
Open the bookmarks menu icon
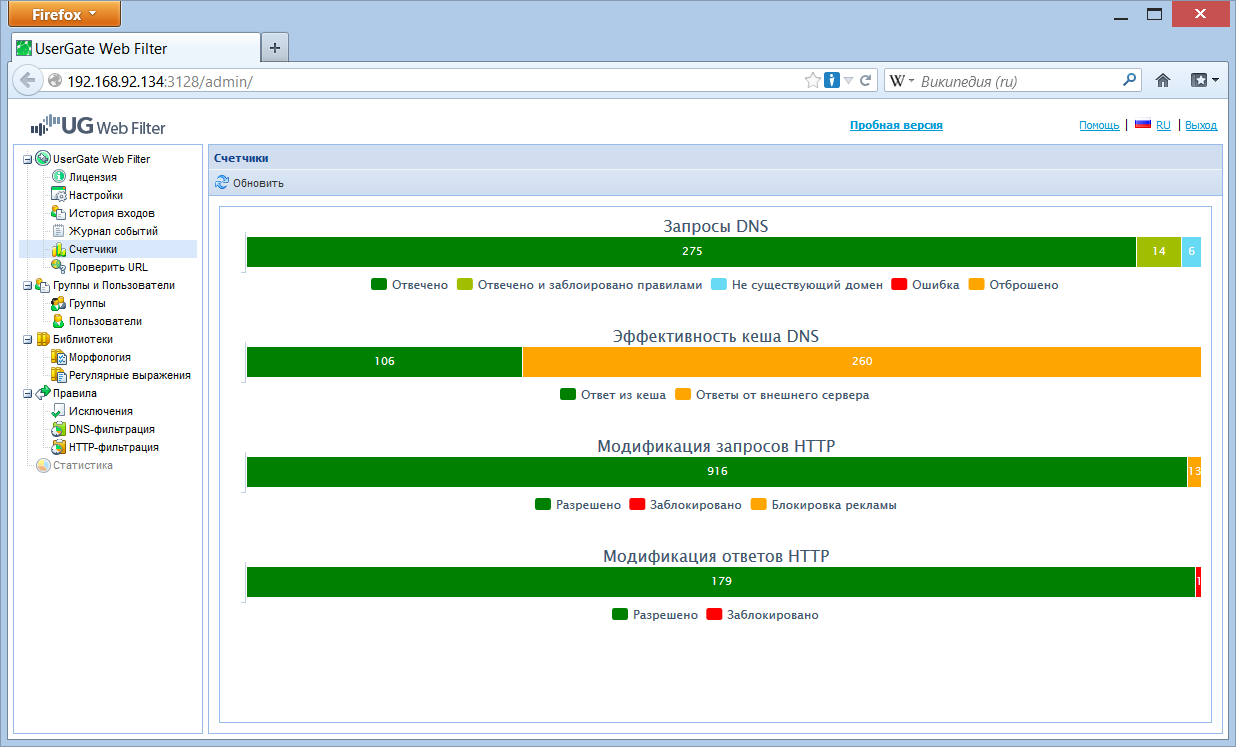click(x=1199, y=80)
